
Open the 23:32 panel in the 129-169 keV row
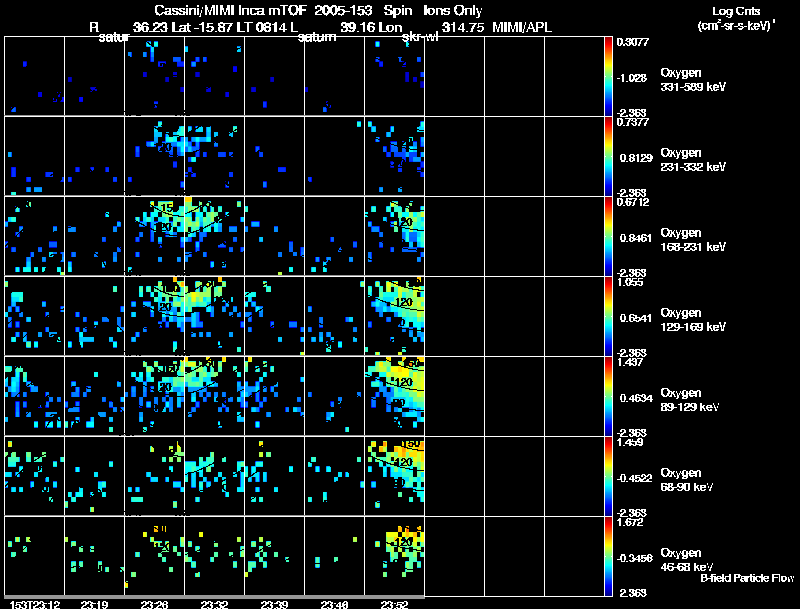click(214, 316)
